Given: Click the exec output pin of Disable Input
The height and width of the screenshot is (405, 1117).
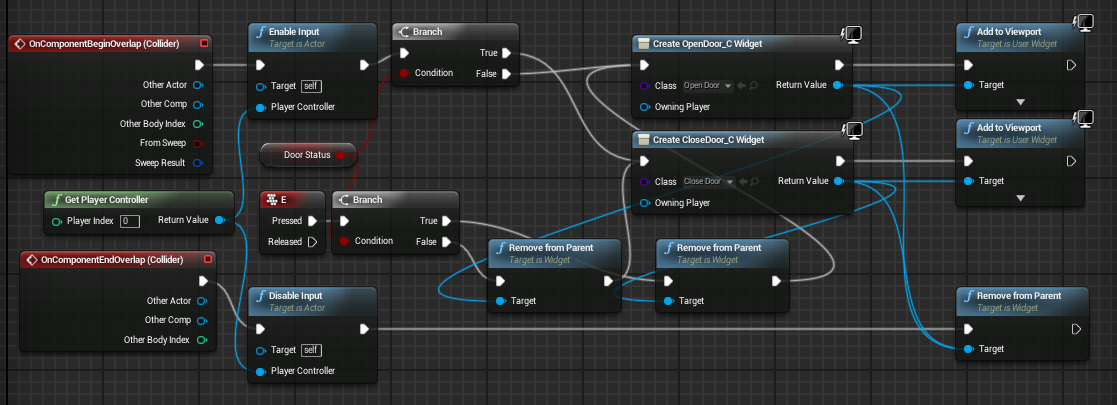Looking at the screenshot, I should 364,329.
